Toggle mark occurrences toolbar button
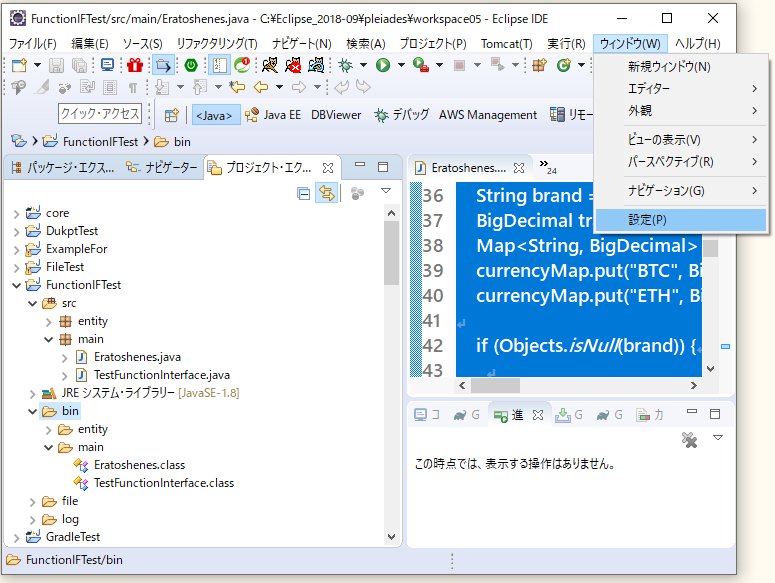775x583 pixels. (42, 87)
